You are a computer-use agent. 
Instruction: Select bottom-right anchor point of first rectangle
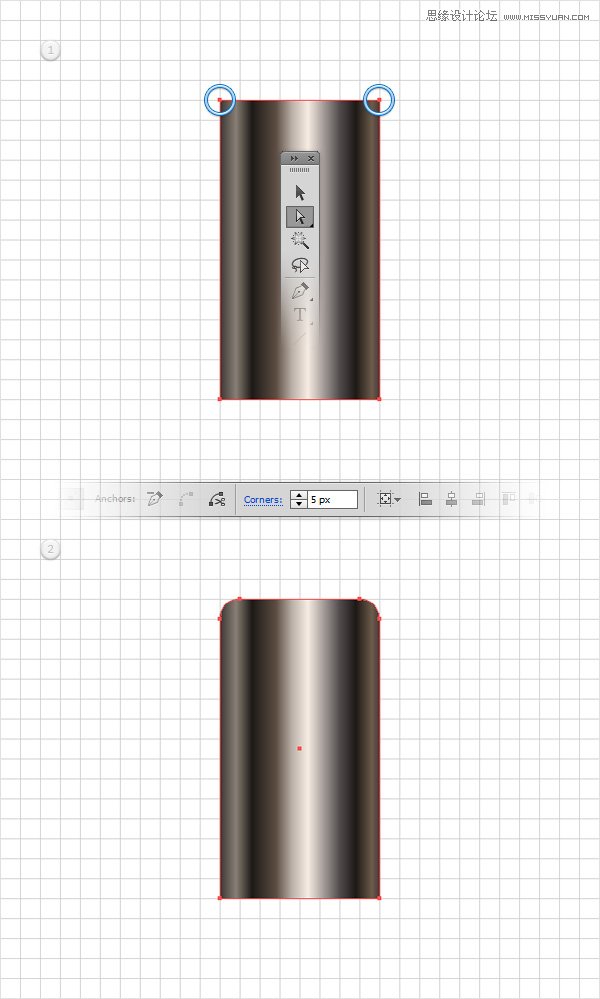tap(379, 399)
